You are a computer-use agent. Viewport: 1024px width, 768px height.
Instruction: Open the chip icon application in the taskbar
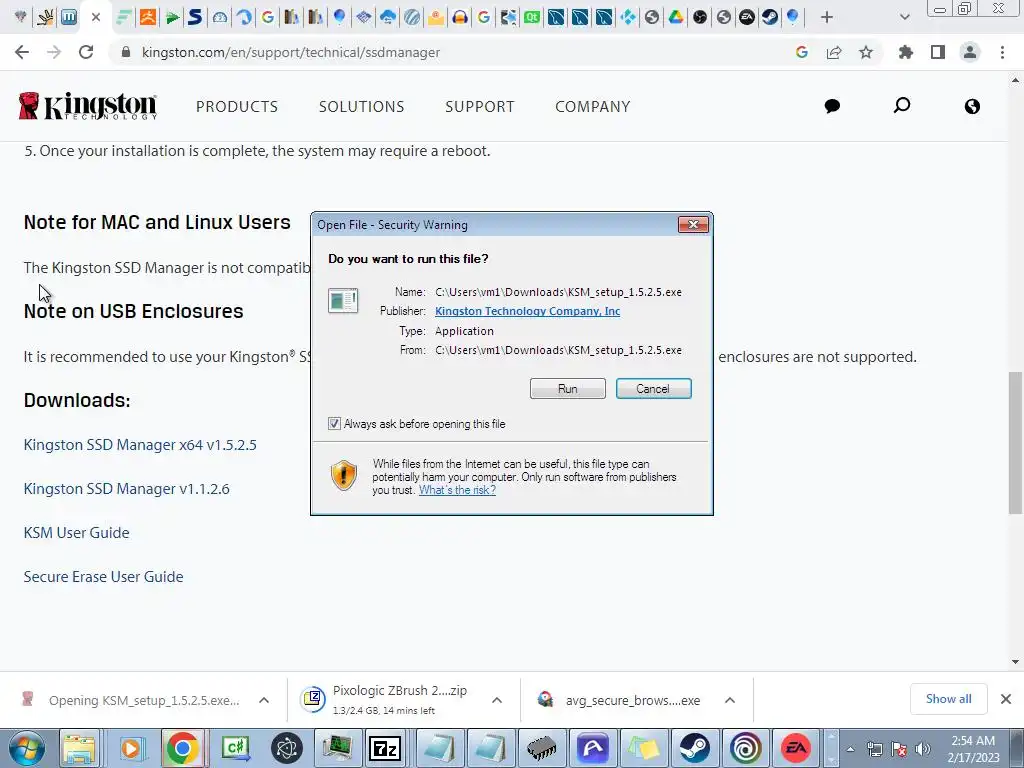pyautogui.click(x=541, y=748)
